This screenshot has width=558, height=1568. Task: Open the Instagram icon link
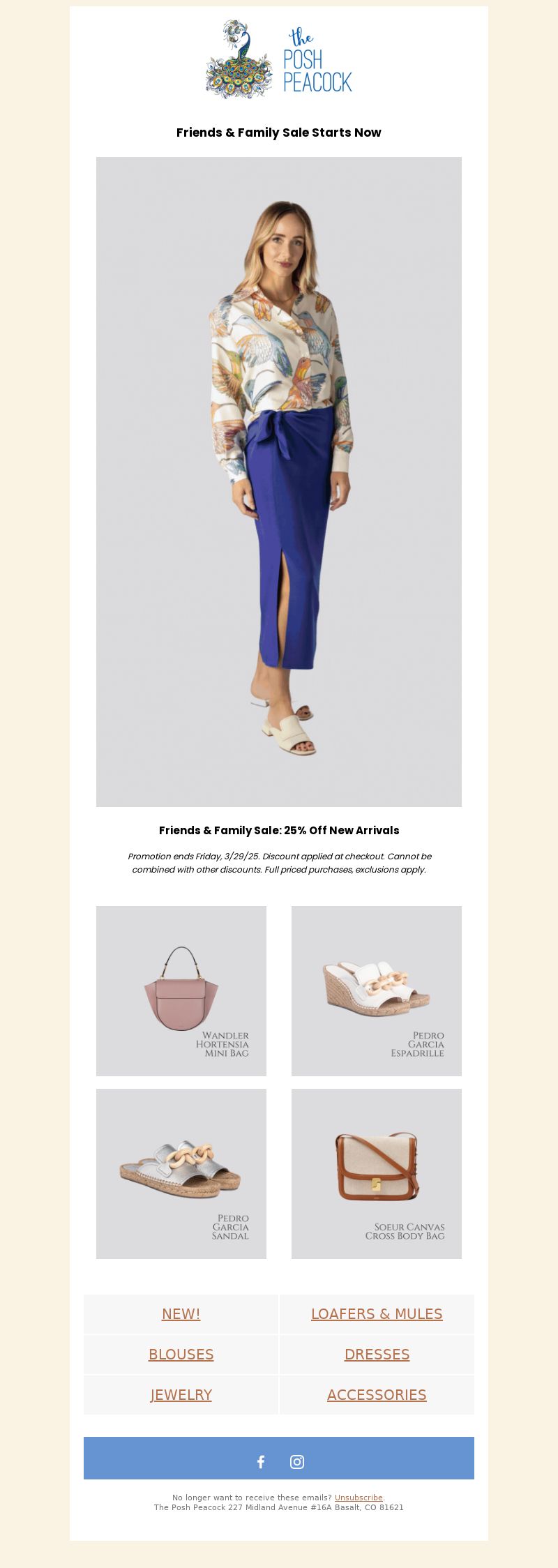point(297,1461)
